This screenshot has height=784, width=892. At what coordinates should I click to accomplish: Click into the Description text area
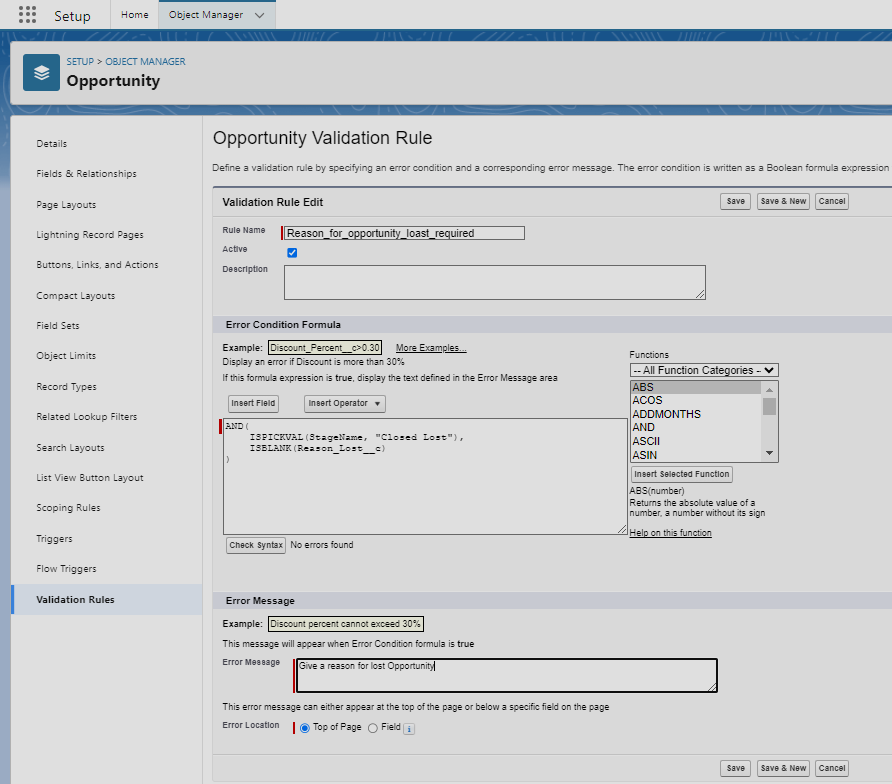[495, 282]
